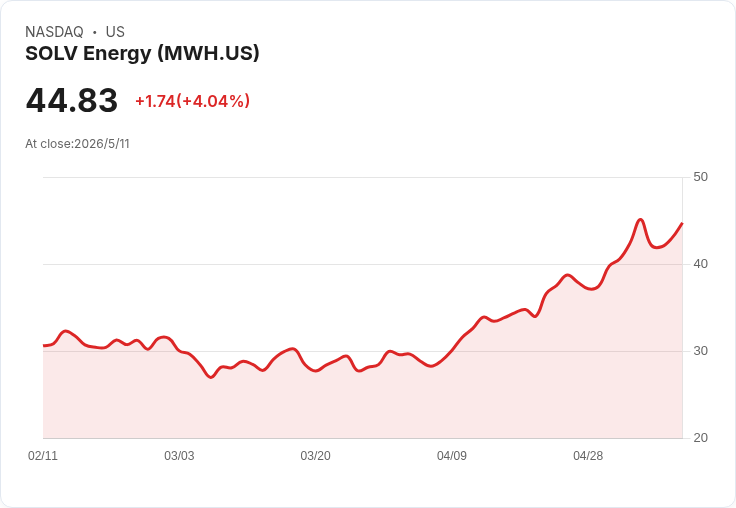Viewport: 736px width, 508px height.
Task: Click the 40 price axis label
Action: point(700,264)
